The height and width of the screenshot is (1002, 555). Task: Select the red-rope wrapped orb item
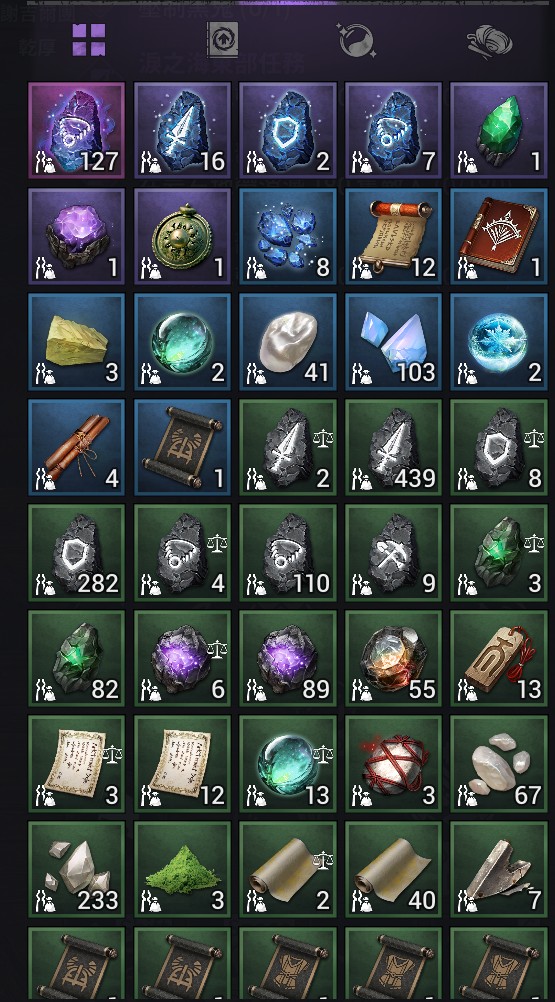pyautogui.click(x=393, y=764)
